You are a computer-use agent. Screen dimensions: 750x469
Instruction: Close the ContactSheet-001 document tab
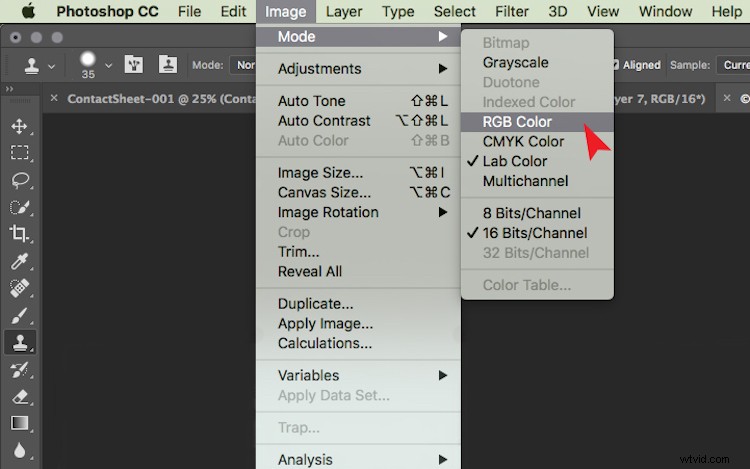(54, 98)
